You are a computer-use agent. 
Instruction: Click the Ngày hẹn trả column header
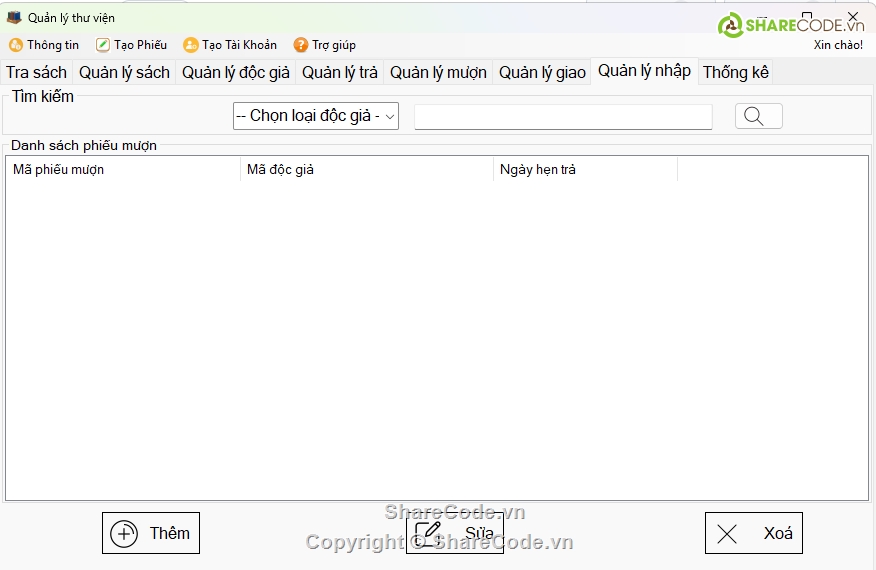(585, 170)
